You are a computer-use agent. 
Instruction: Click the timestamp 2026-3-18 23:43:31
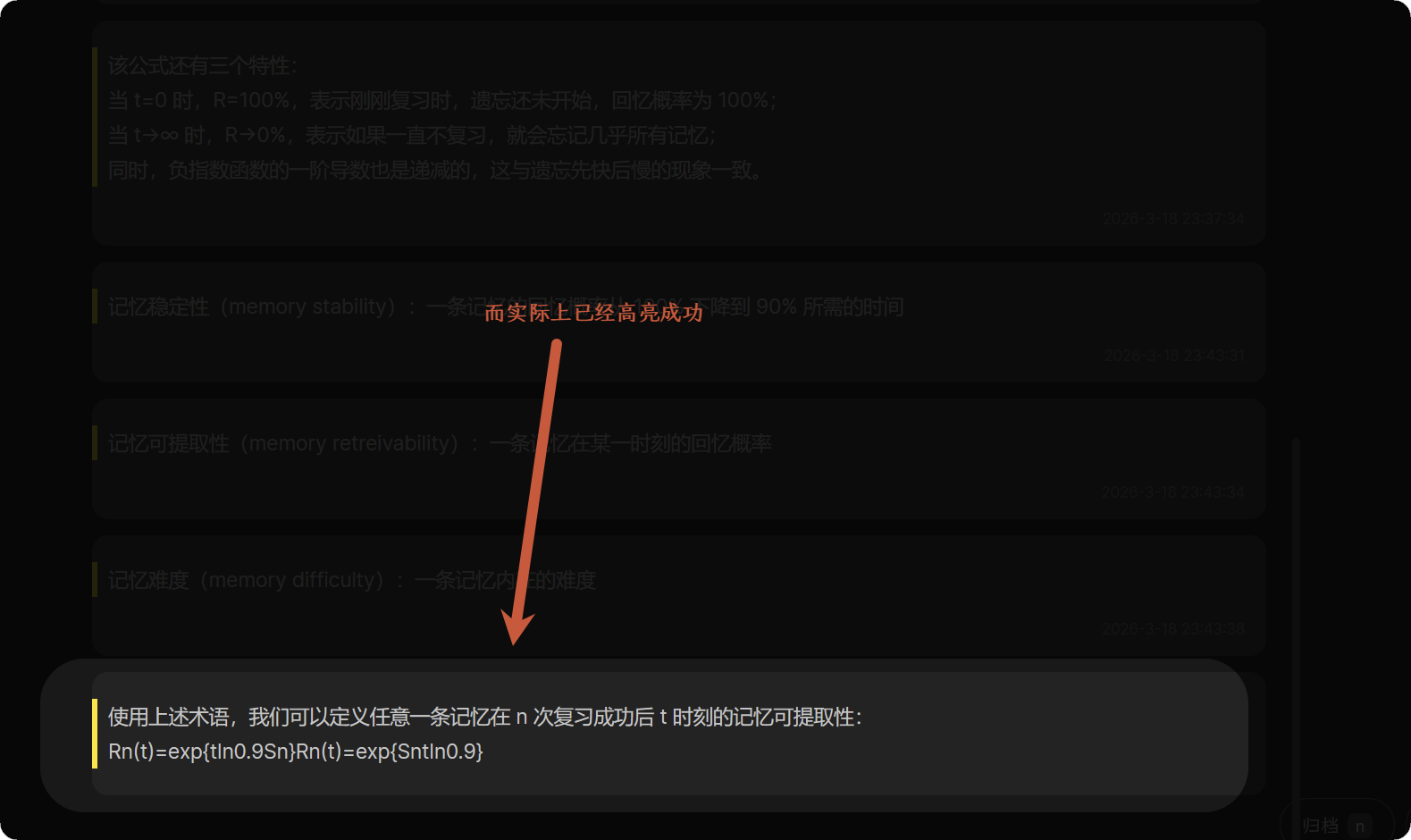pos(1173,356)
